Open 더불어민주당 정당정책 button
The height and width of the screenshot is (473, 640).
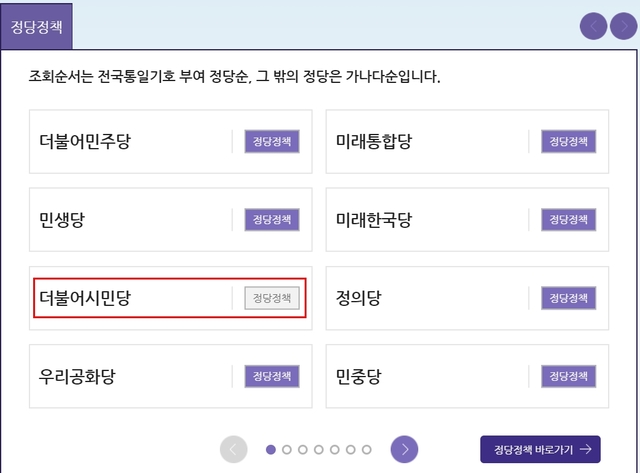click(x=272, y=142)
